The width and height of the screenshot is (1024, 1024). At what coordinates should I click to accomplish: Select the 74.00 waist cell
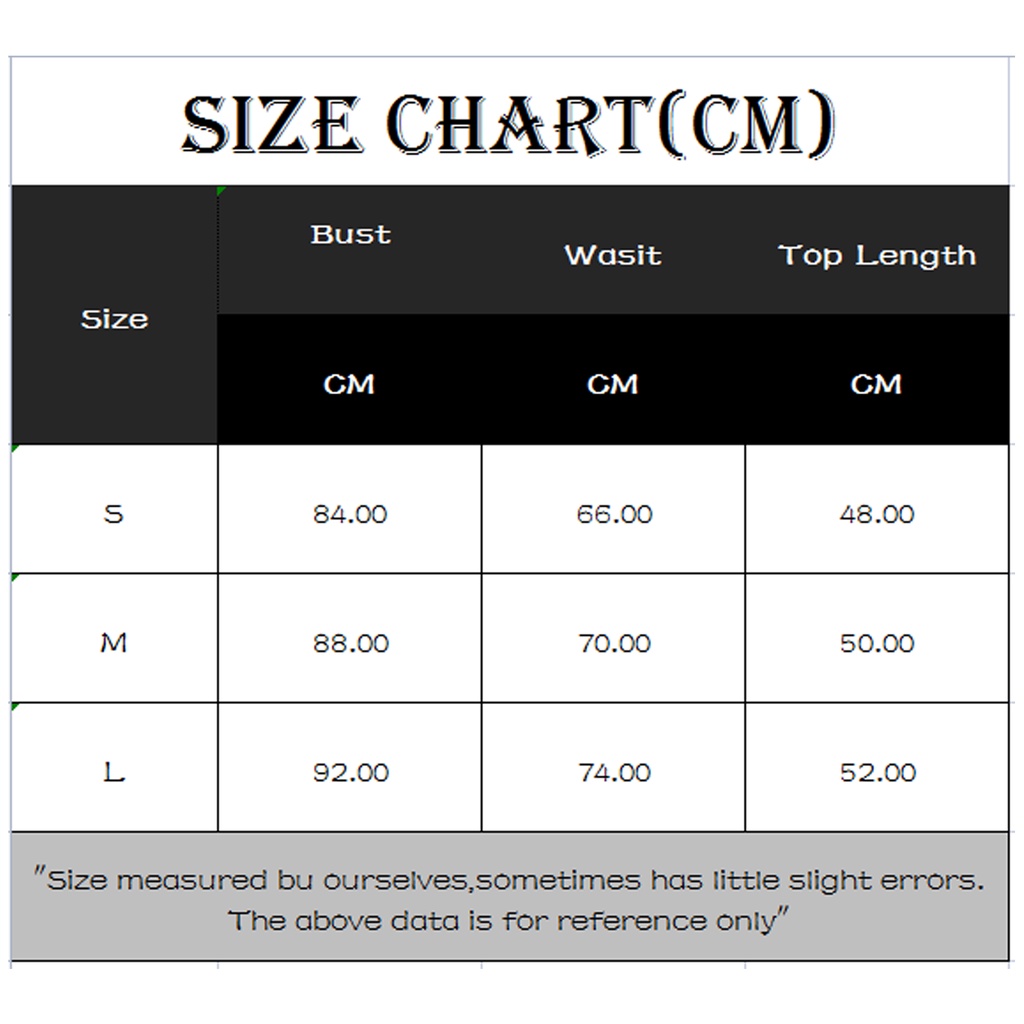(614, 772)
